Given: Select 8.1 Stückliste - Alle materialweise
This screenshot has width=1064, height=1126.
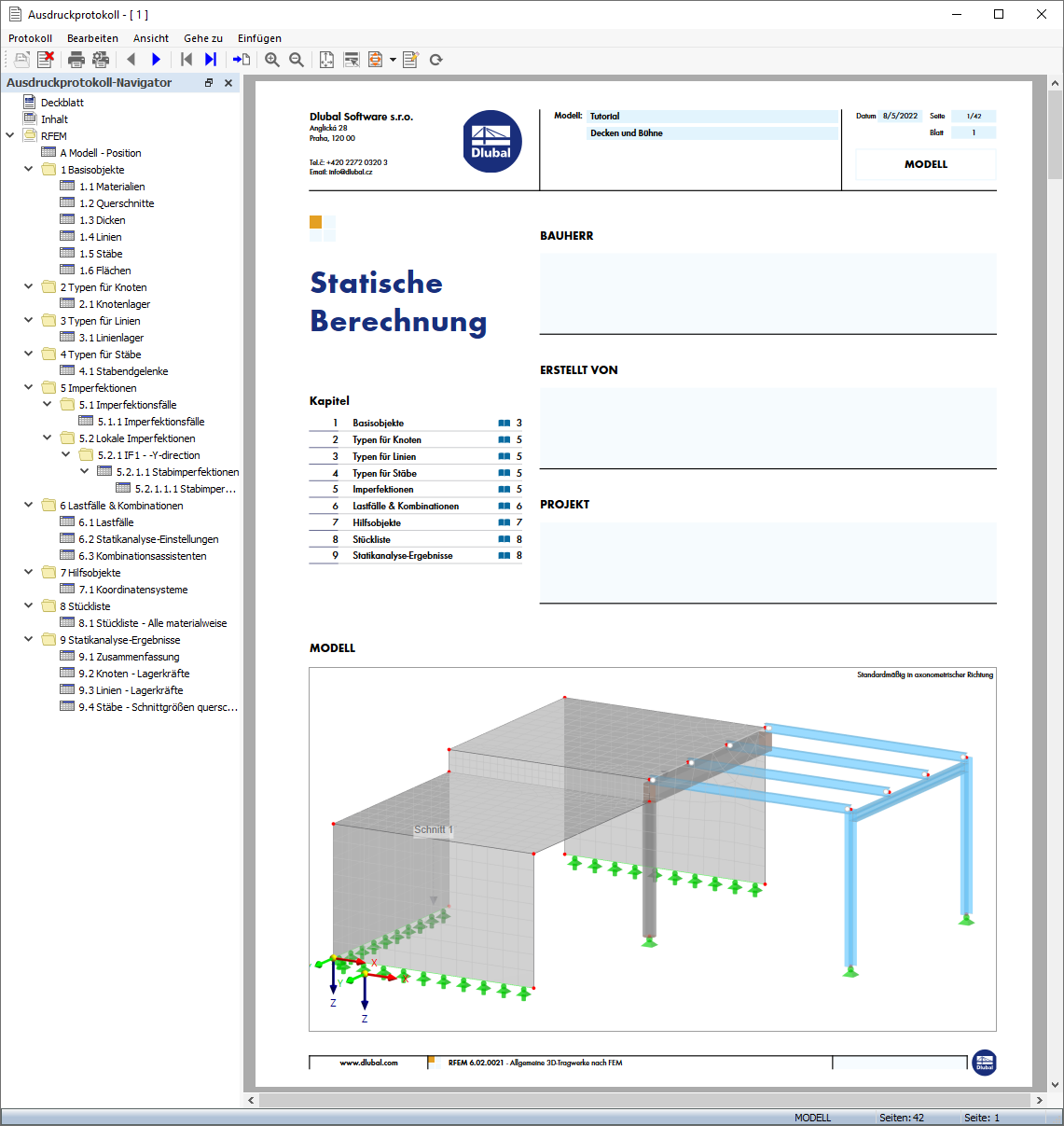Looking at the screenshot, I should click(153, 623).
